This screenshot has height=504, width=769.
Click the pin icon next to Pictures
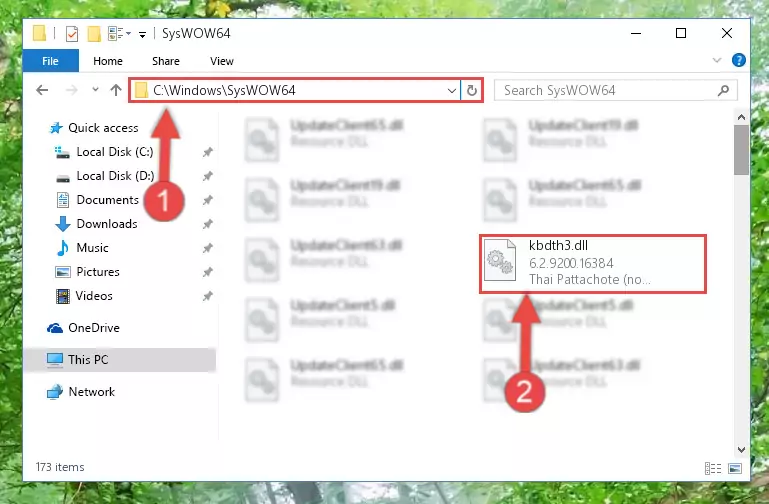pyautogui.click(x=207, y=272)
